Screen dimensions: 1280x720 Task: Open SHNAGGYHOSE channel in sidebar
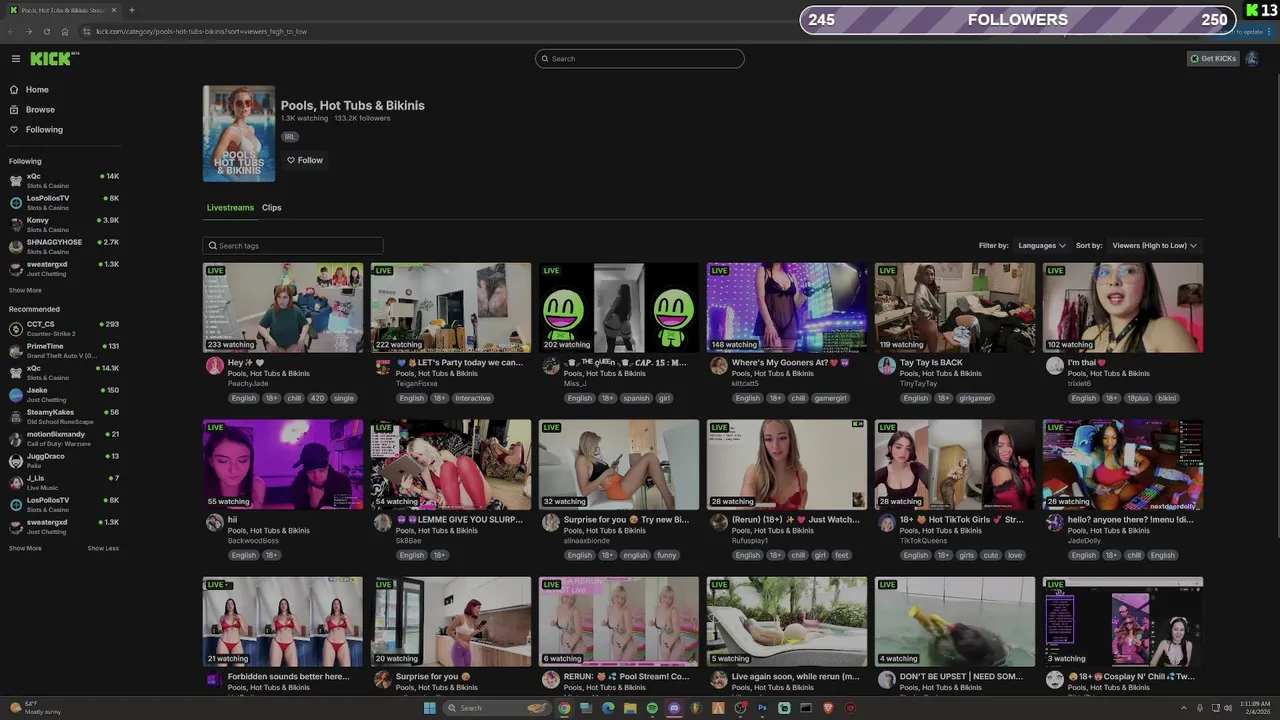[64, 247]
